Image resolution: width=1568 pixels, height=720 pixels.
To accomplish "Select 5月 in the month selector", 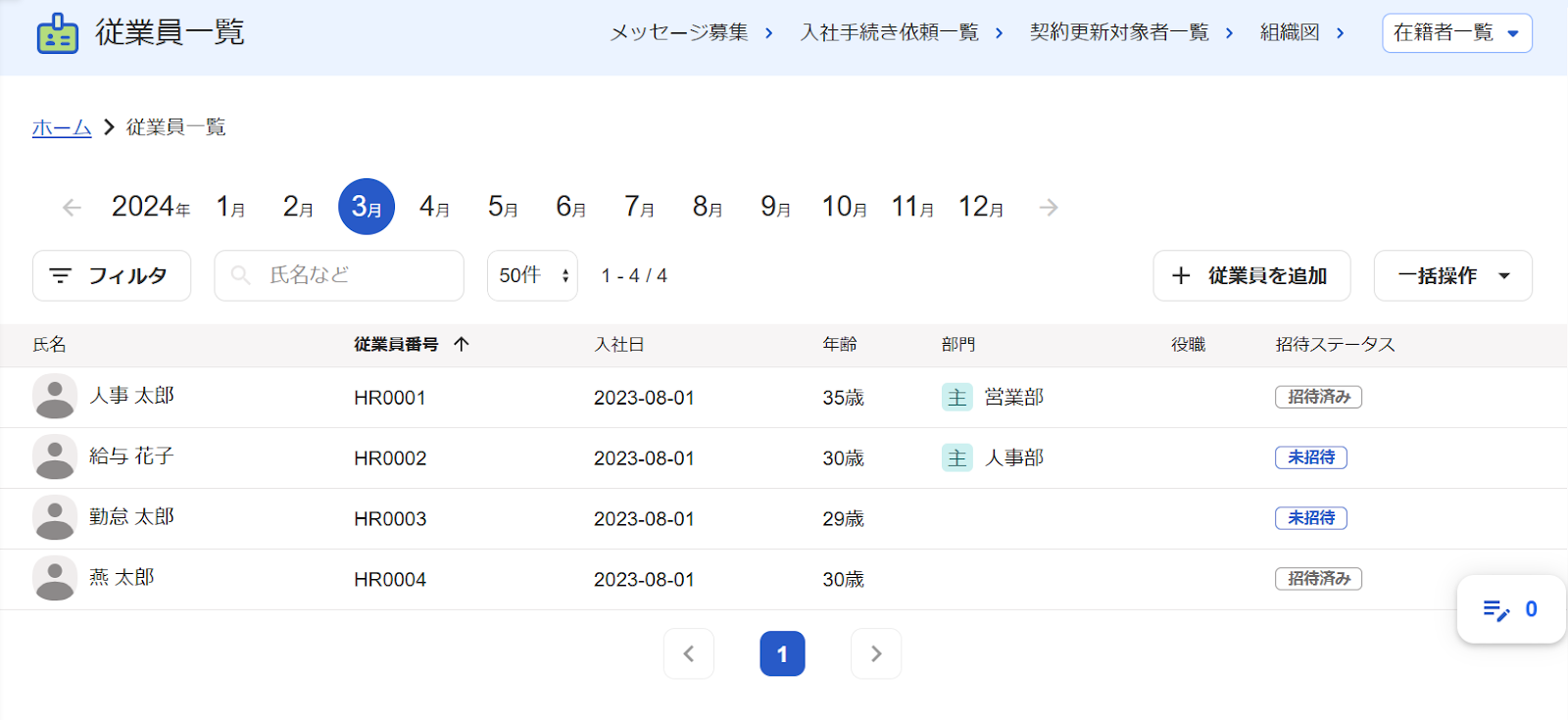I will [503, 207].
